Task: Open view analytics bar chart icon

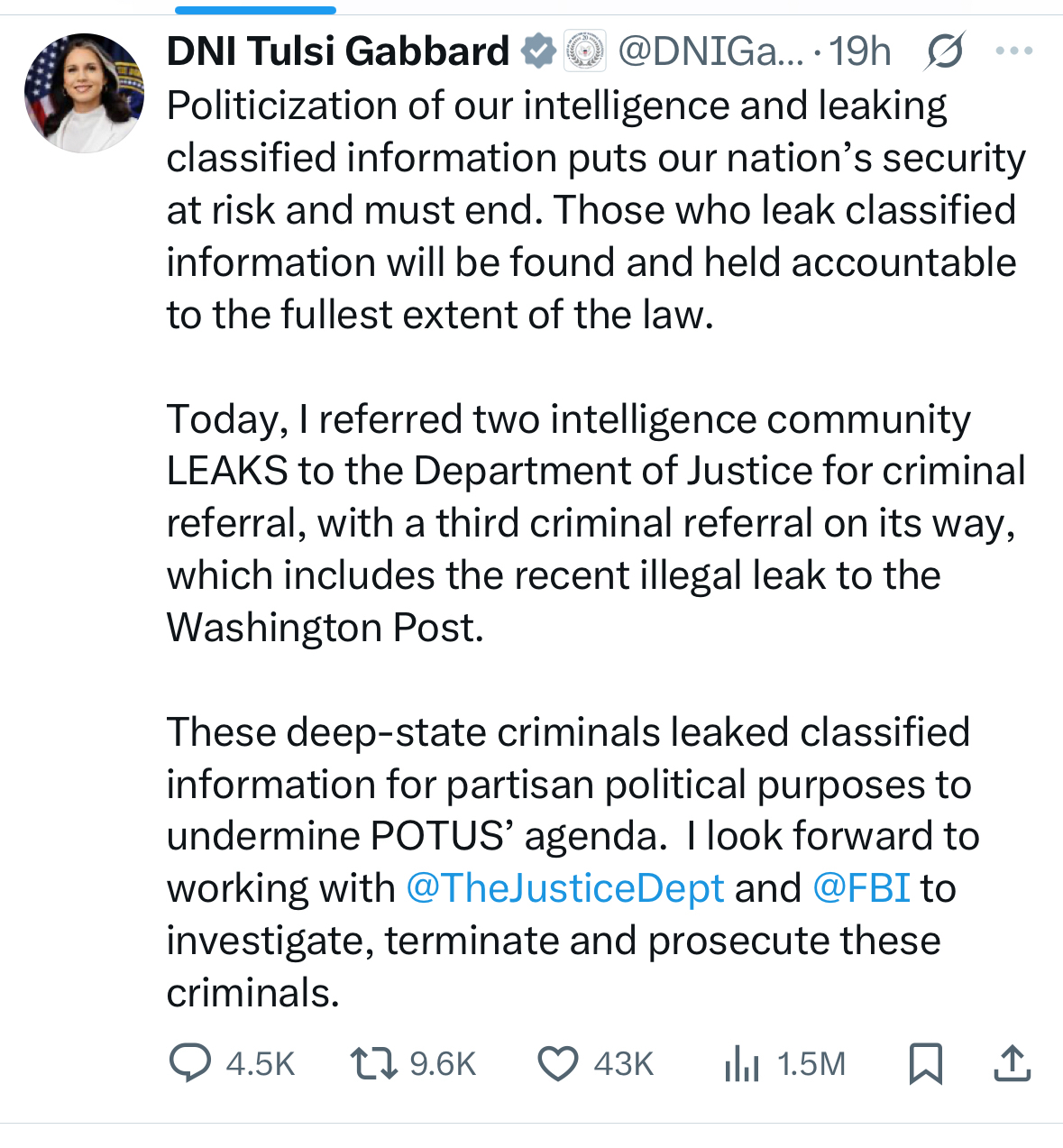Action: click(741, 1062)
